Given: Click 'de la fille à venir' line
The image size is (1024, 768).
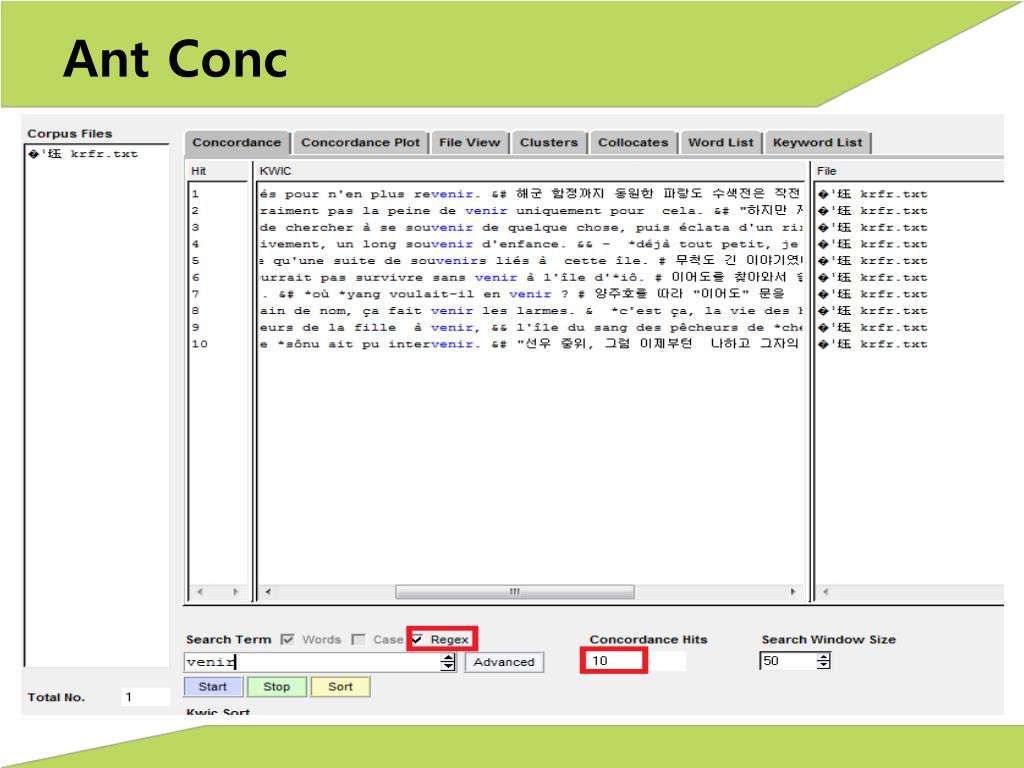Looking at the screenshot, I should [x=530, y=327].
